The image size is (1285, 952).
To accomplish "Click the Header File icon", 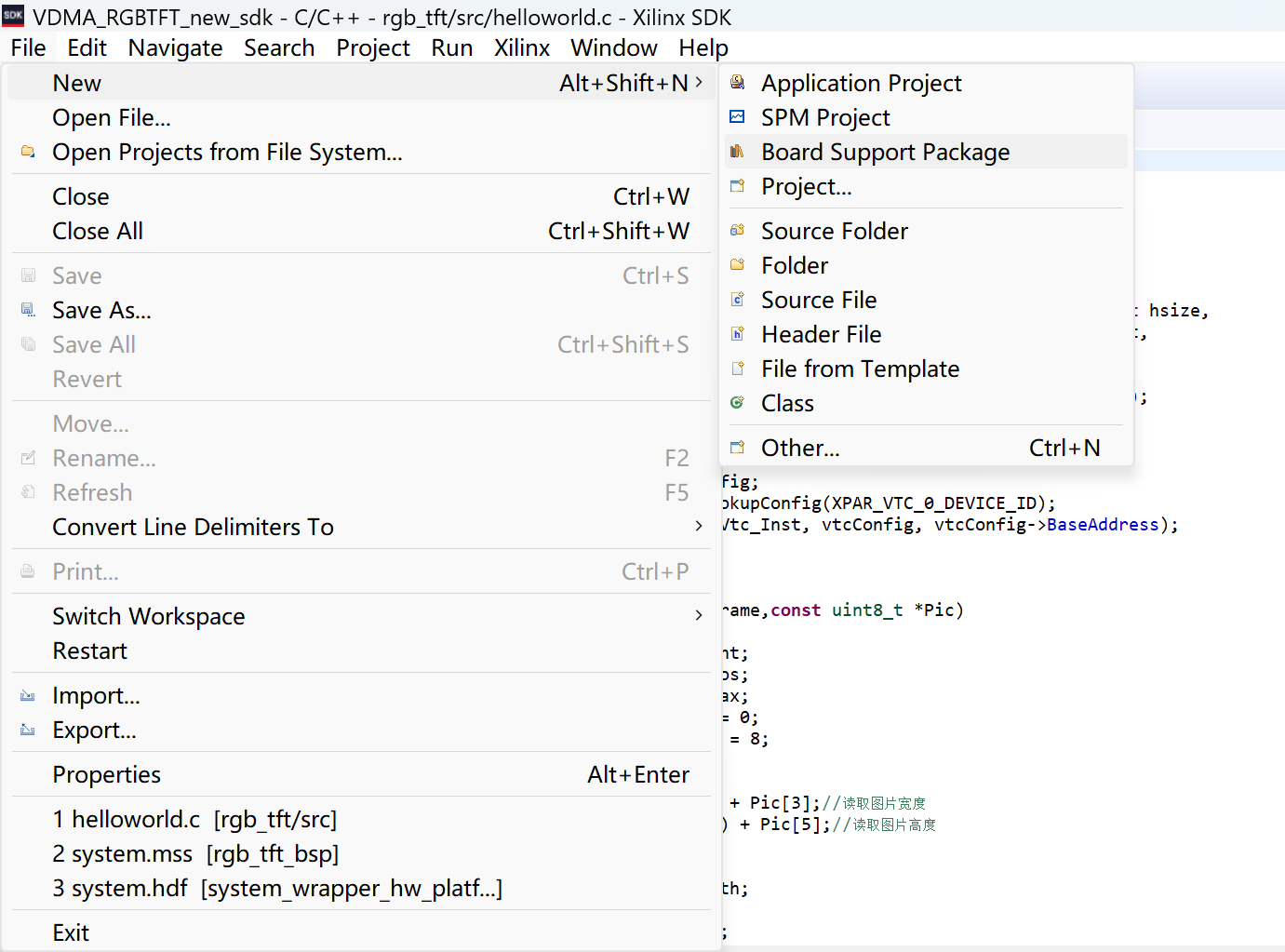I will (x=737, y=334).
